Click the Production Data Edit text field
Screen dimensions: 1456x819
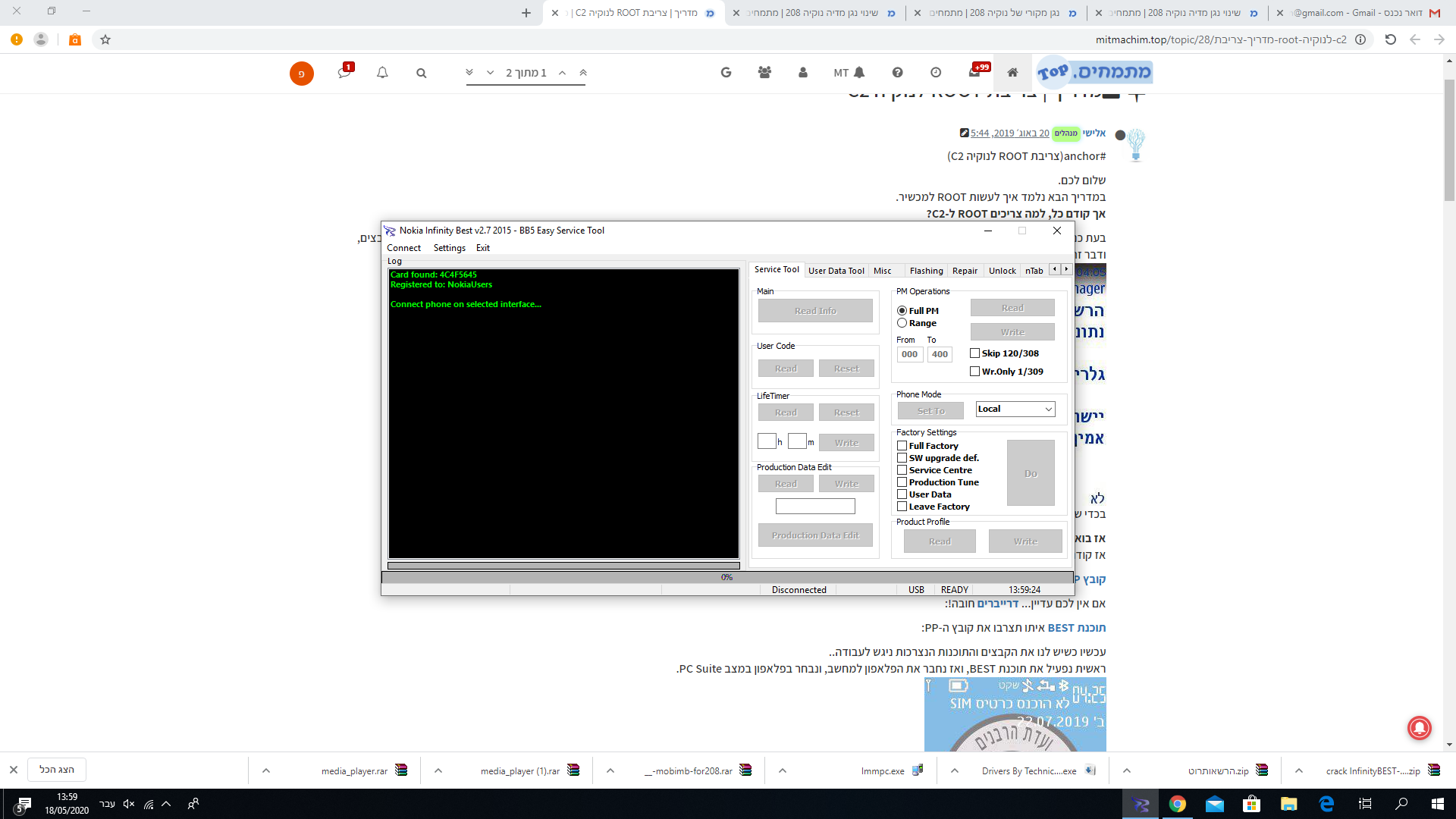click(x=815, y=507)
